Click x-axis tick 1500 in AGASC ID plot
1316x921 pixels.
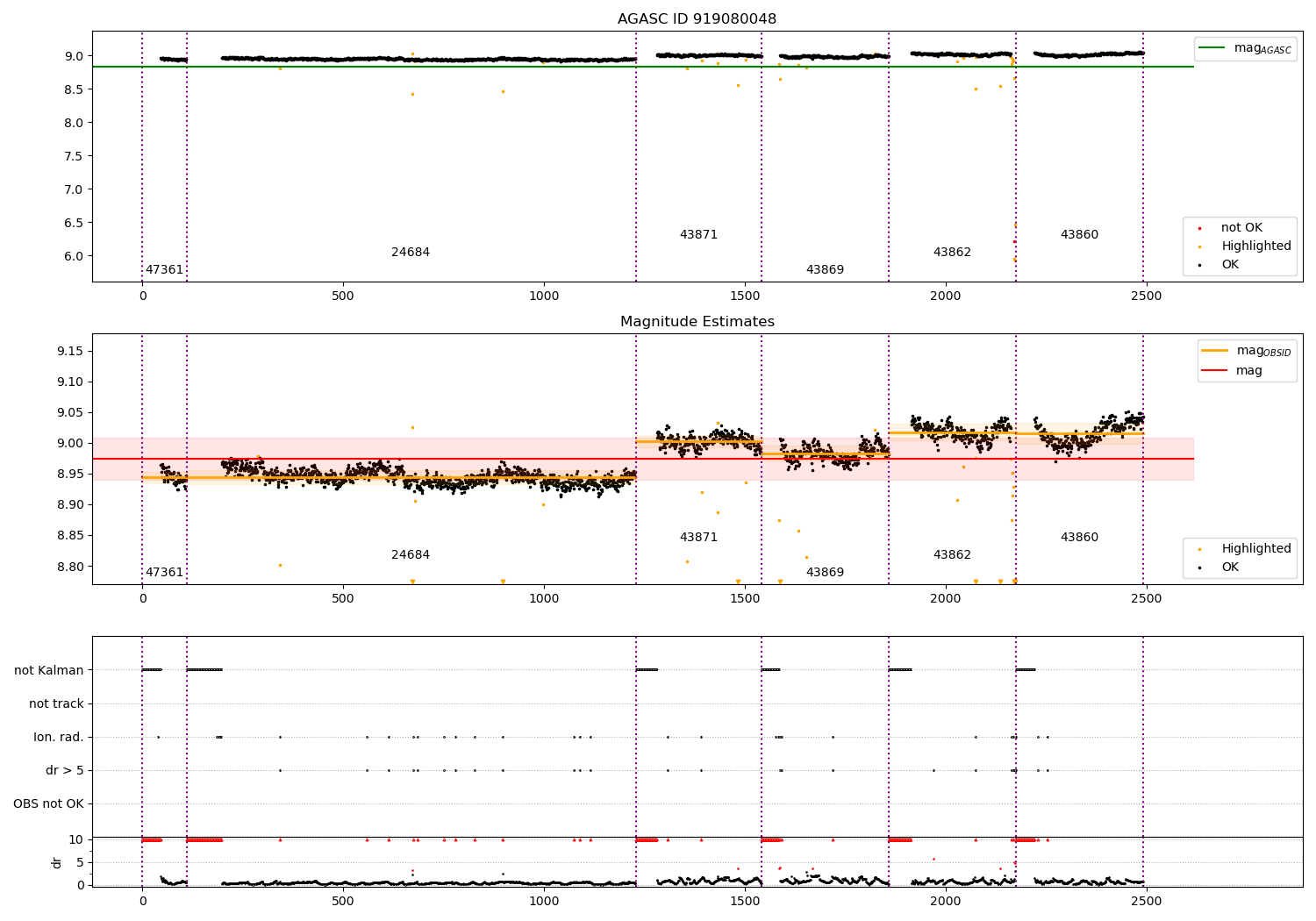click(x=745, y=296)
